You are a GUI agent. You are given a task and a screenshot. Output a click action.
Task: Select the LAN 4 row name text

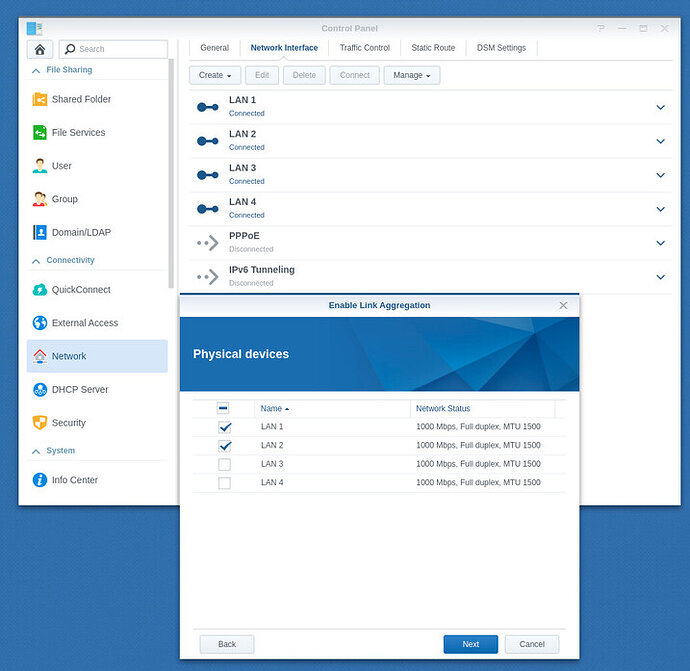pos(272,482)
